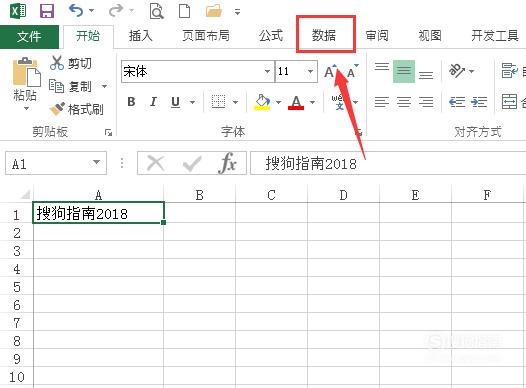Screen dimensions: 526x388
Task: Click in the formula bar text
Action: click(311, 164)
